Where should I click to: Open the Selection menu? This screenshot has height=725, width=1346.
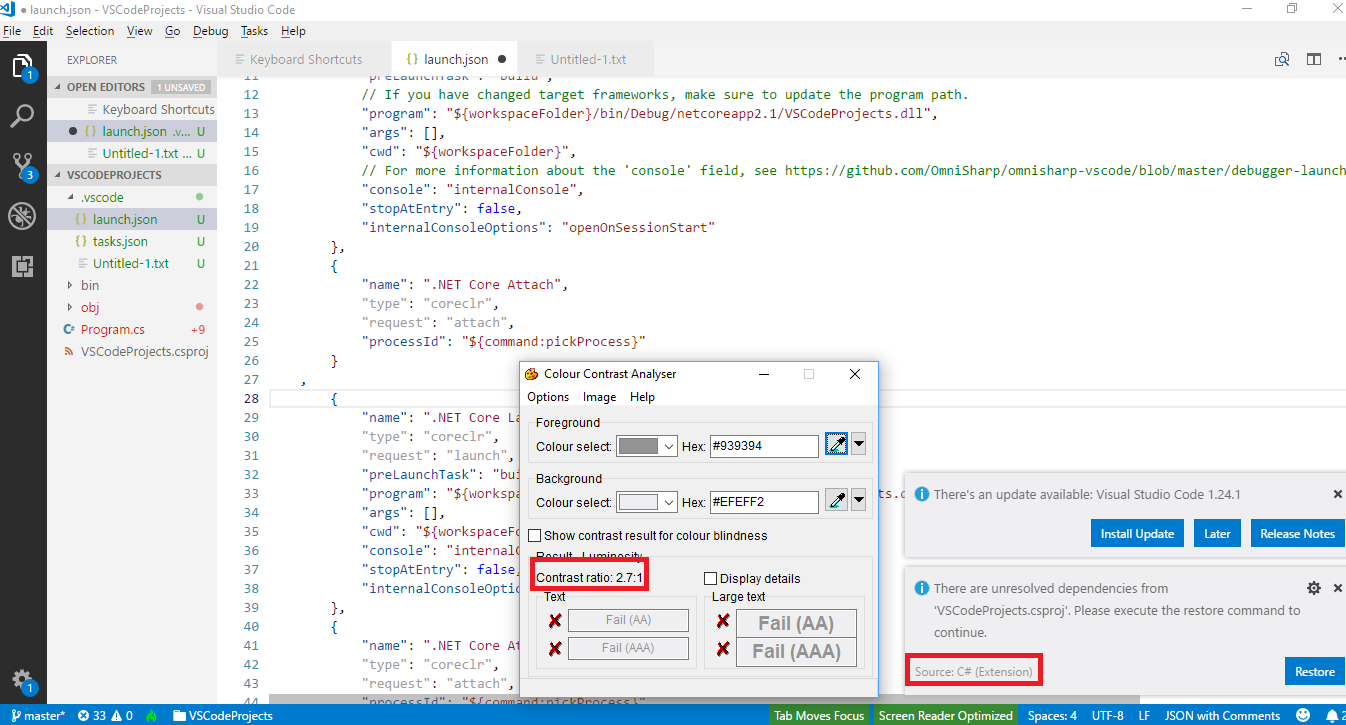(x=90, y=31)
